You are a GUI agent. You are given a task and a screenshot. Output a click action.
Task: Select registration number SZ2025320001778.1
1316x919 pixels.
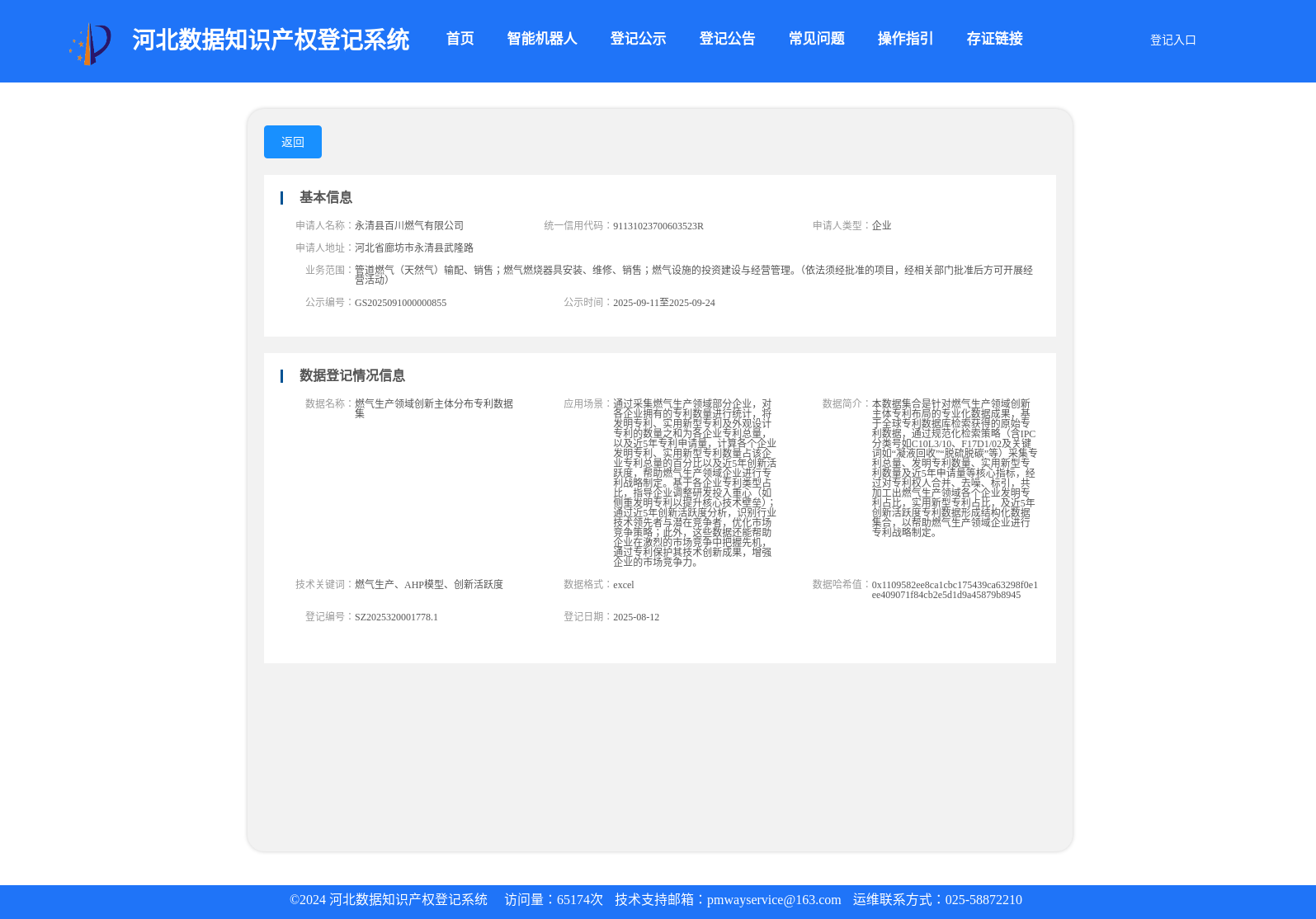396,617
